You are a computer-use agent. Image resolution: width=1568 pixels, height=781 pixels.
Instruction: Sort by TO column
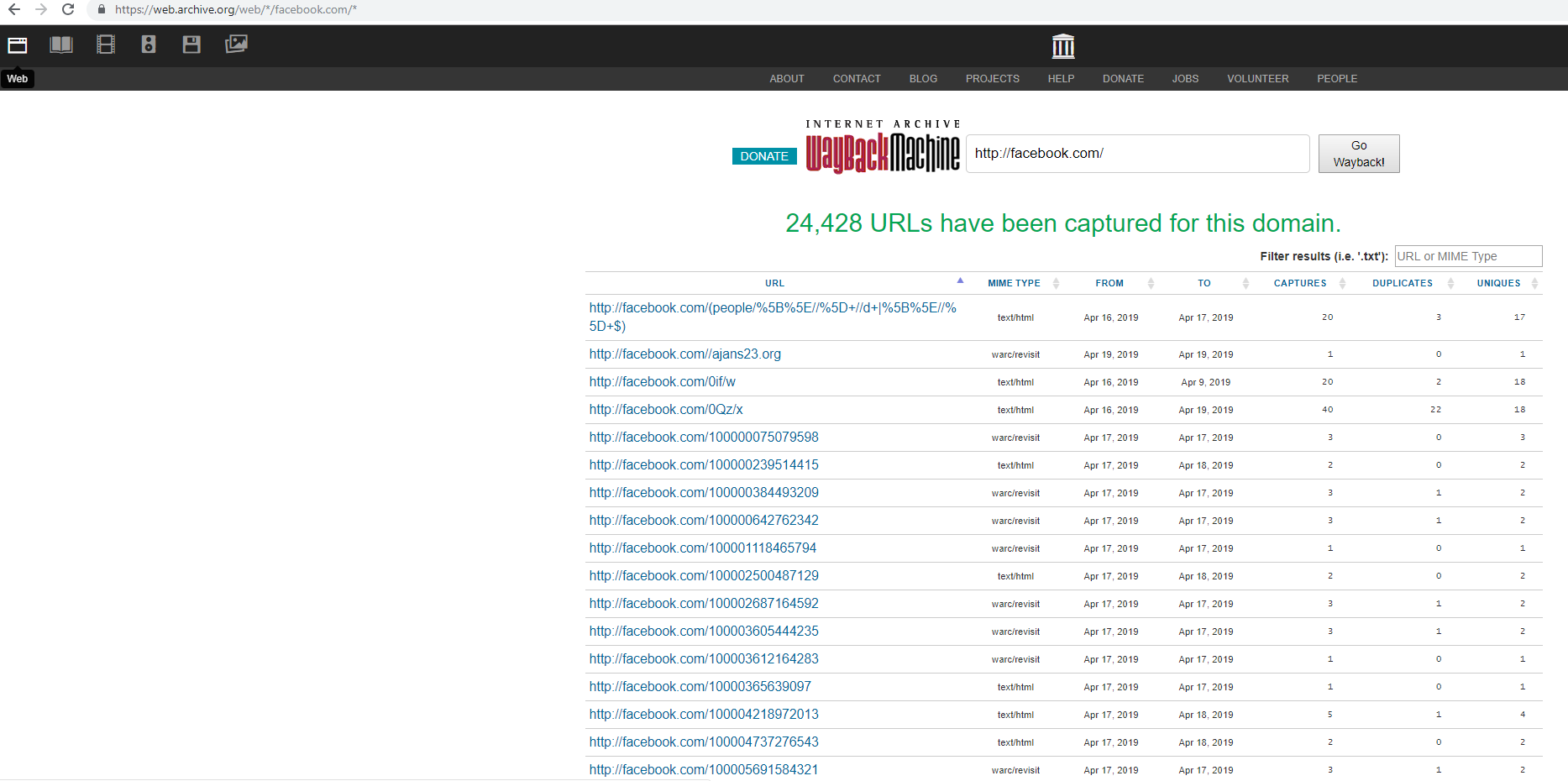point(1204,283)
